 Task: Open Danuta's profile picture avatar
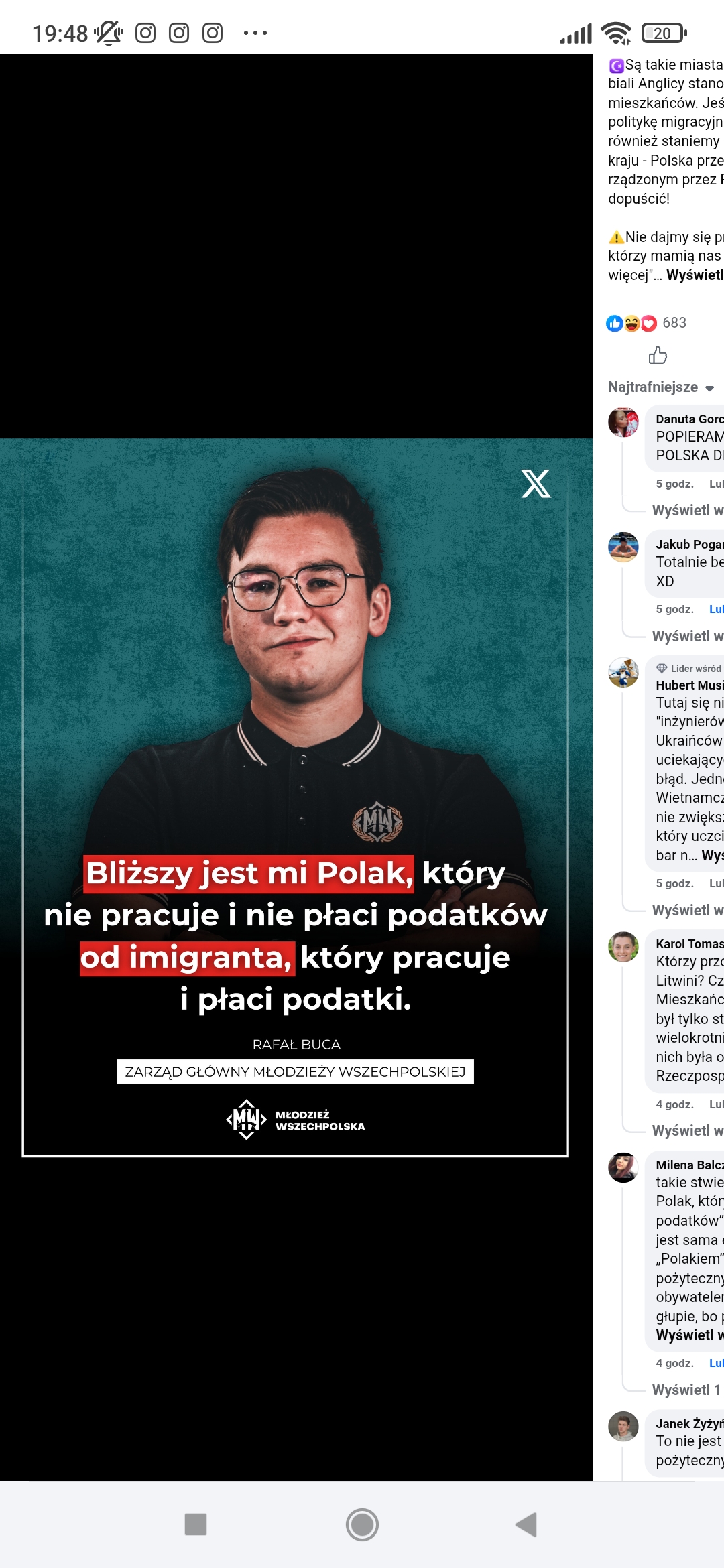[623, 422]
